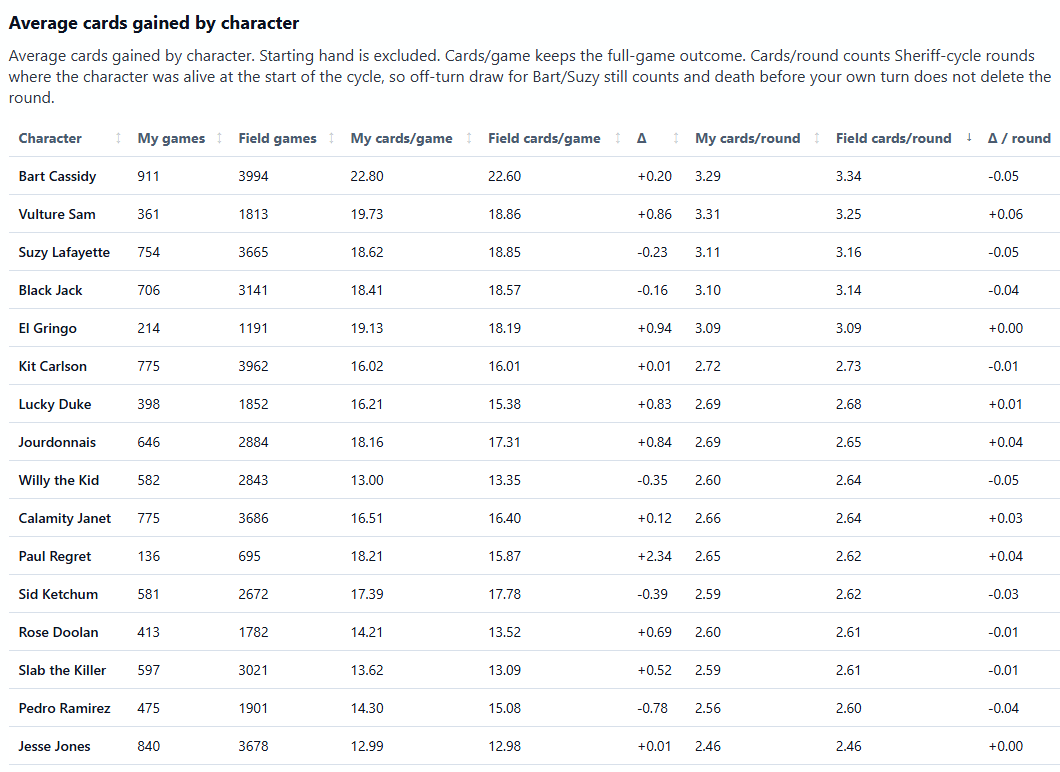
Task: Click the Average cards gained heading
Action: coord(153,23)
